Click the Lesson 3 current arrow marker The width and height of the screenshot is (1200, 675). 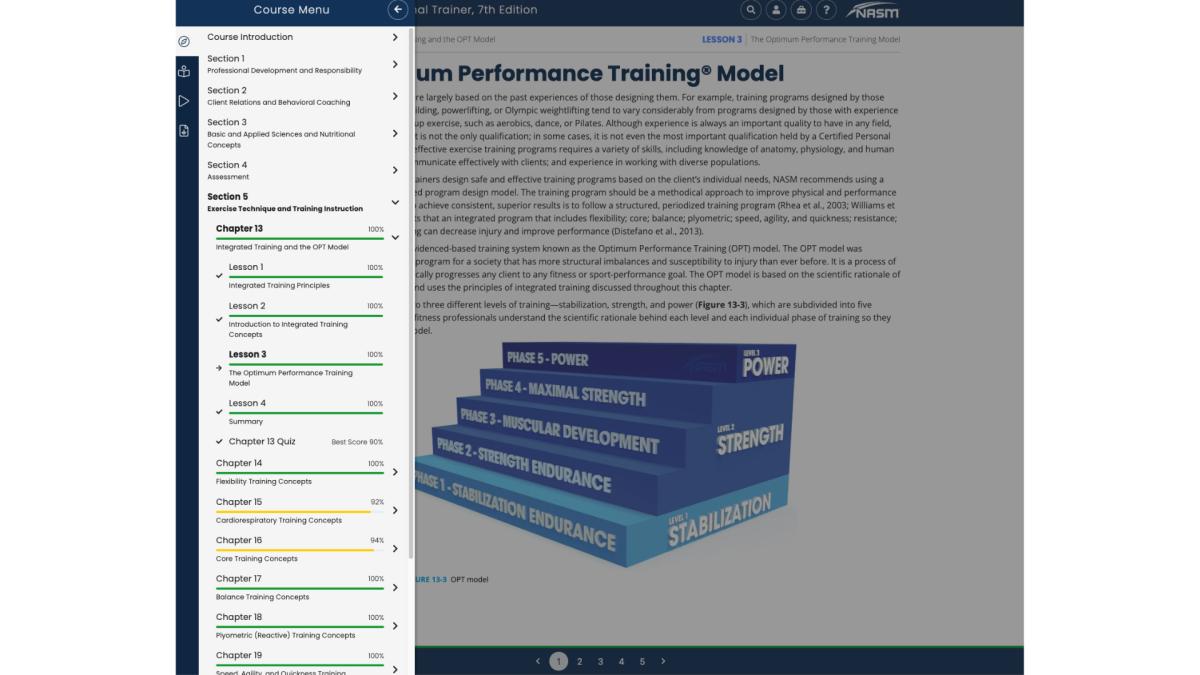click(219, 368)
